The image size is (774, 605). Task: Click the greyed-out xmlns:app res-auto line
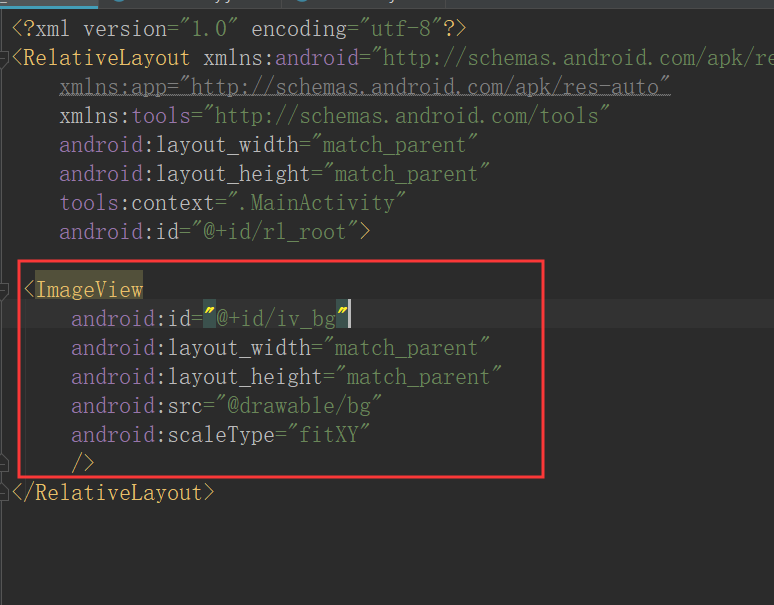tap(365, 87)
